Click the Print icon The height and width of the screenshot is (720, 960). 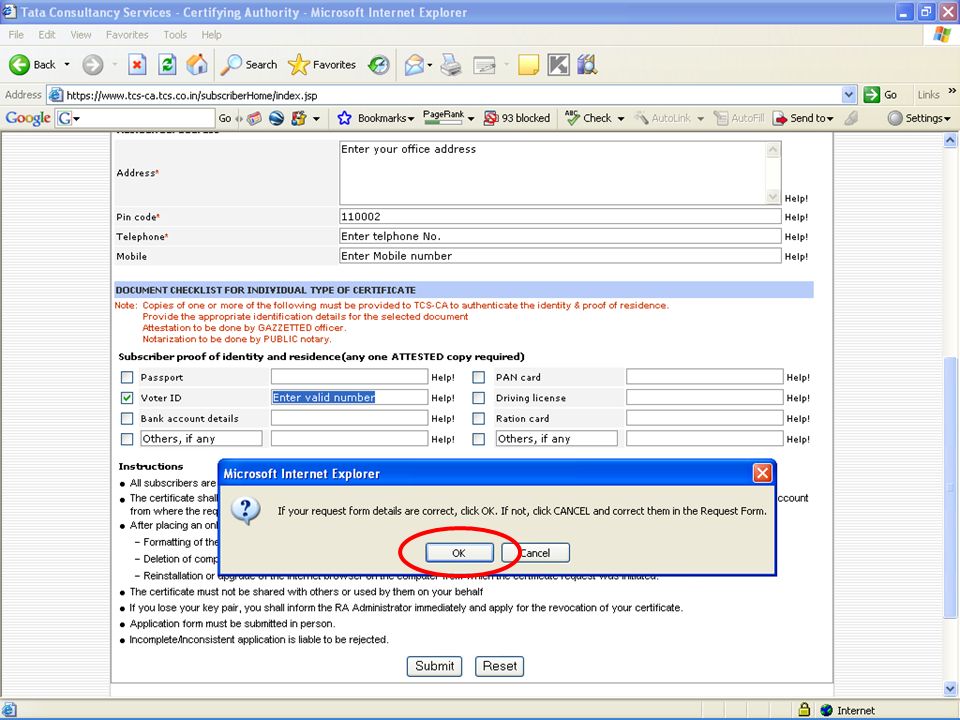click(x=451, y=64)
